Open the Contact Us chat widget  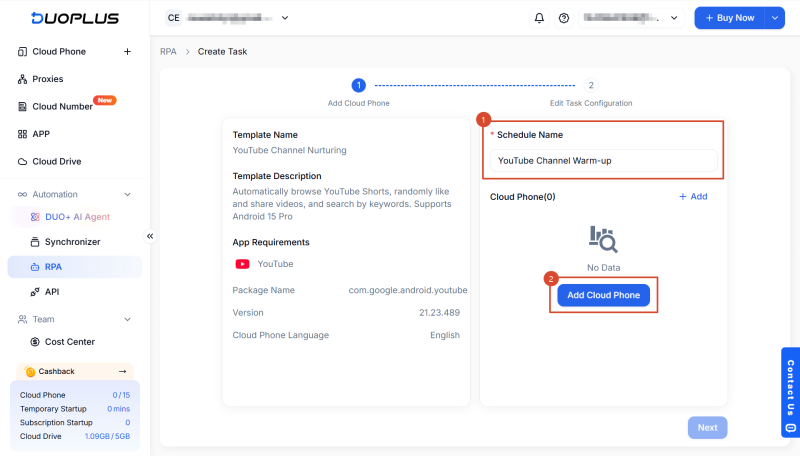(x=790, y=393)
